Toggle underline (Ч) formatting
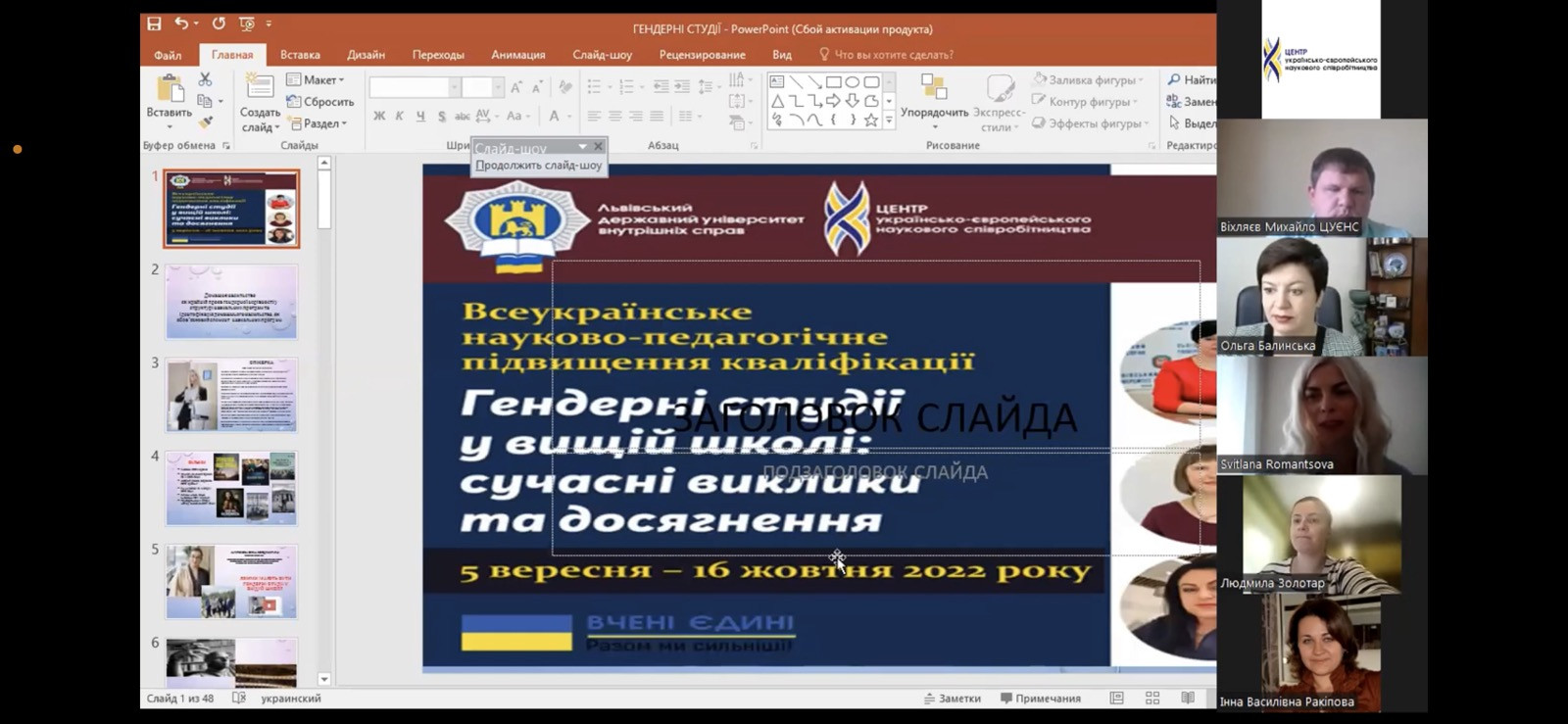Screen dimensions: 1568x724 click(x=420, y=116)
